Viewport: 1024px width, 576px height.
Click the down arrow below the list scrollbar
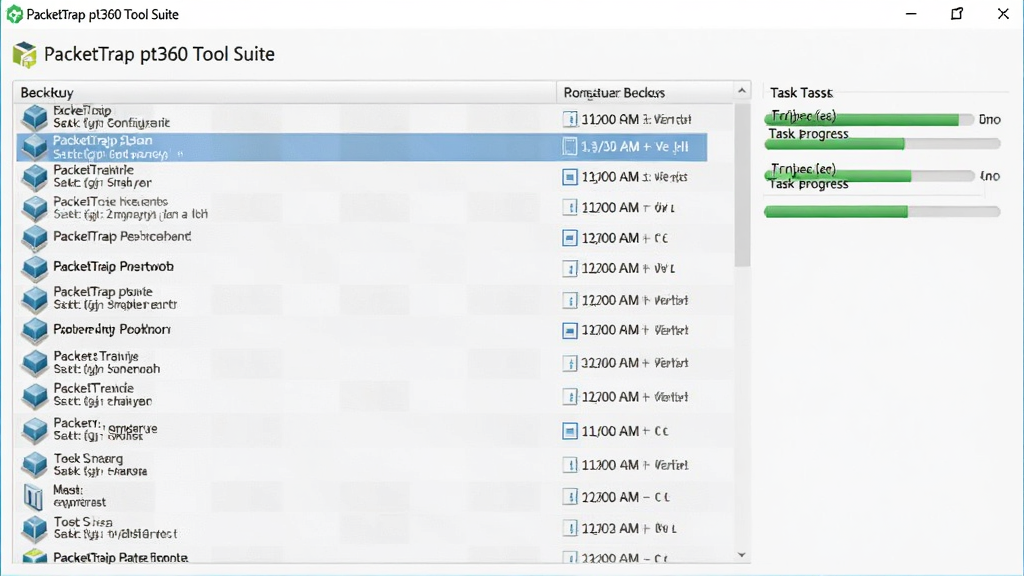(742, 555)
